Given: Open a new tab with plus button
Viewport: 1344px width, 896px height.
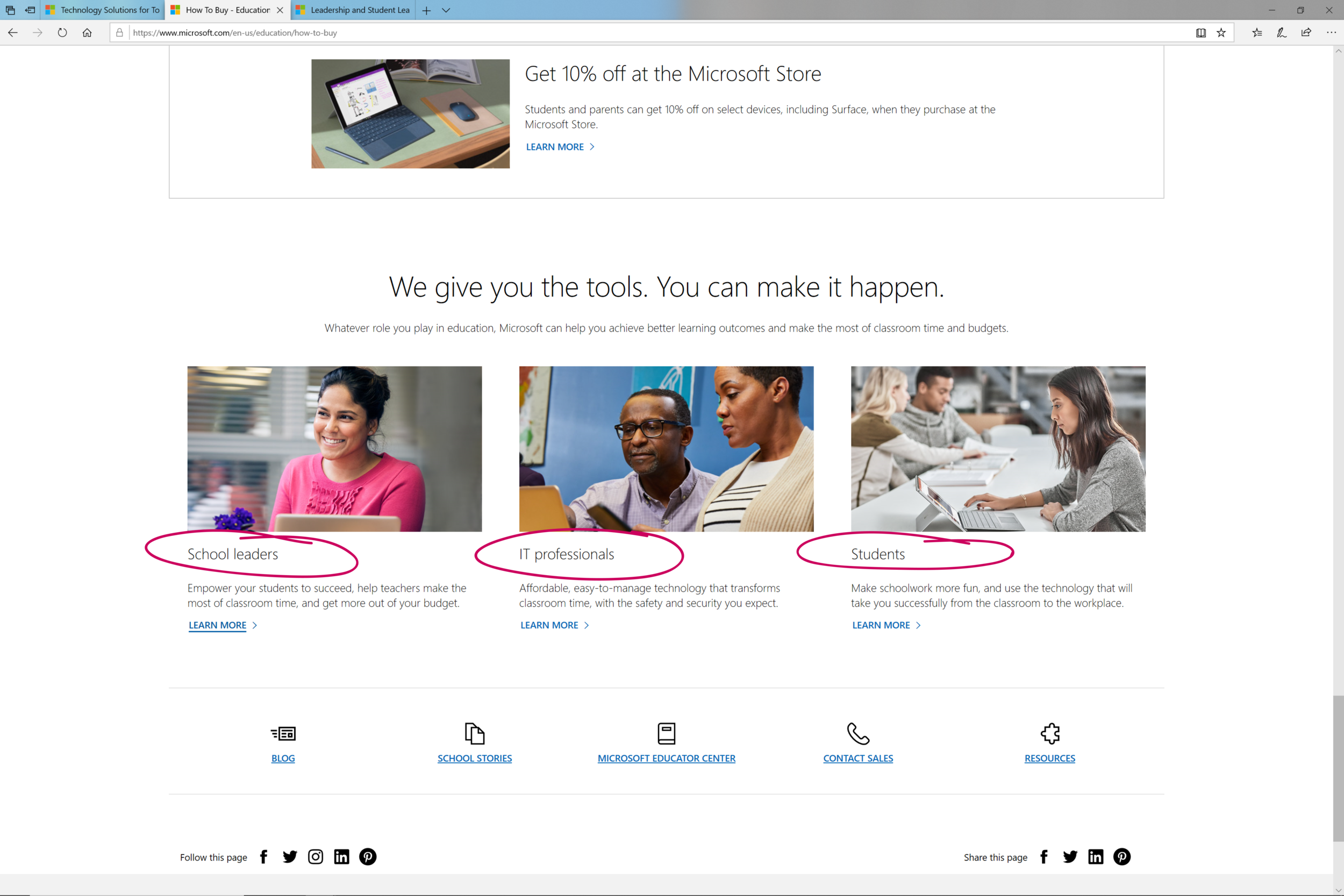Looking at the screenshot, I should coord(426,10).
